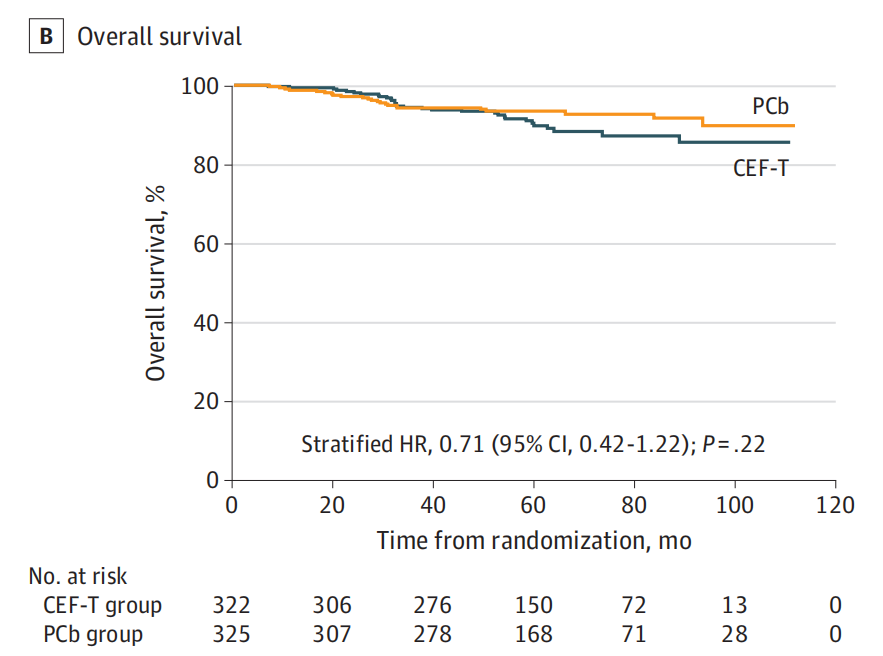Click the 150 at-risk count
Image resolution: width=883 pixels, height=656 pixels.
coord(533,605)
